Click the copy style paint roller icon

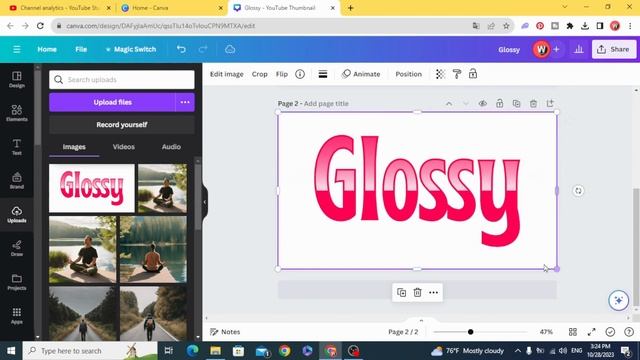[x=457, y=74]
